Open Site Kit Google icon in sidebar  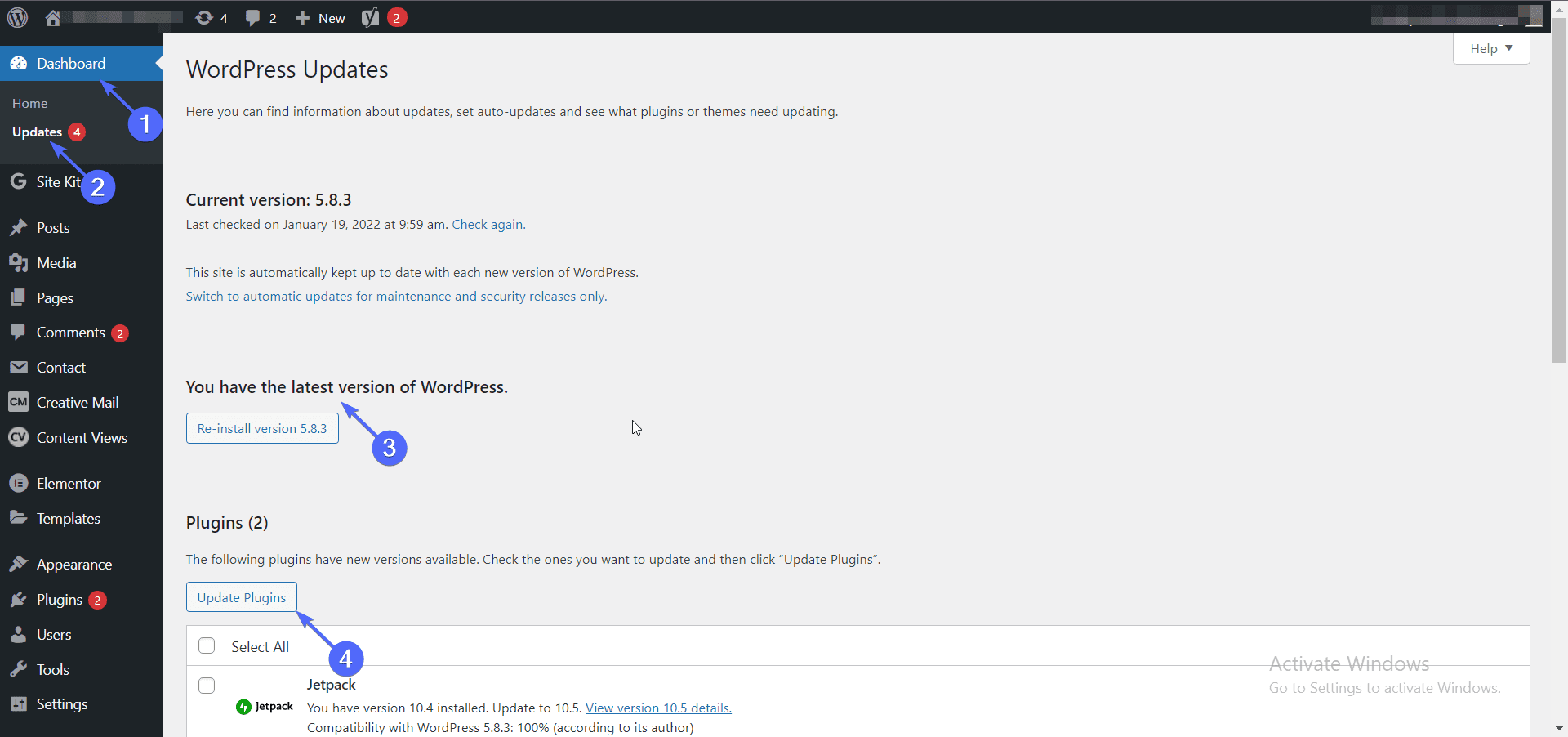19,181
